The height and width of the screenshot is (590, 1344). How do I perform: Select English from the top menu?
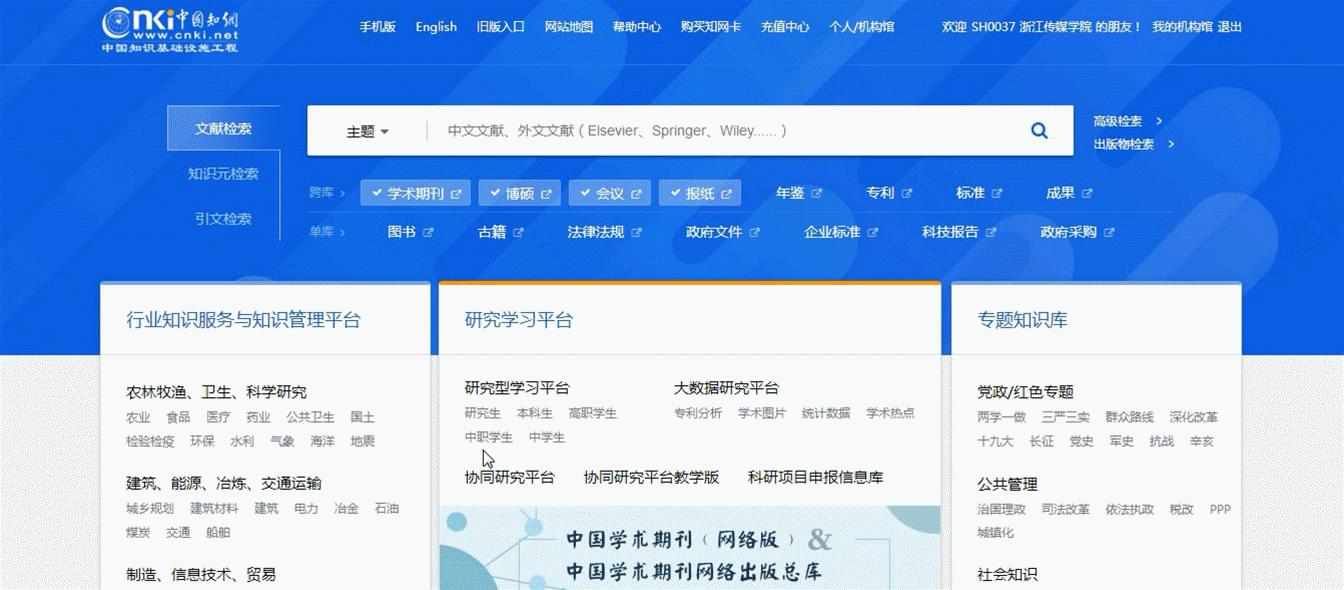[436, 27]
